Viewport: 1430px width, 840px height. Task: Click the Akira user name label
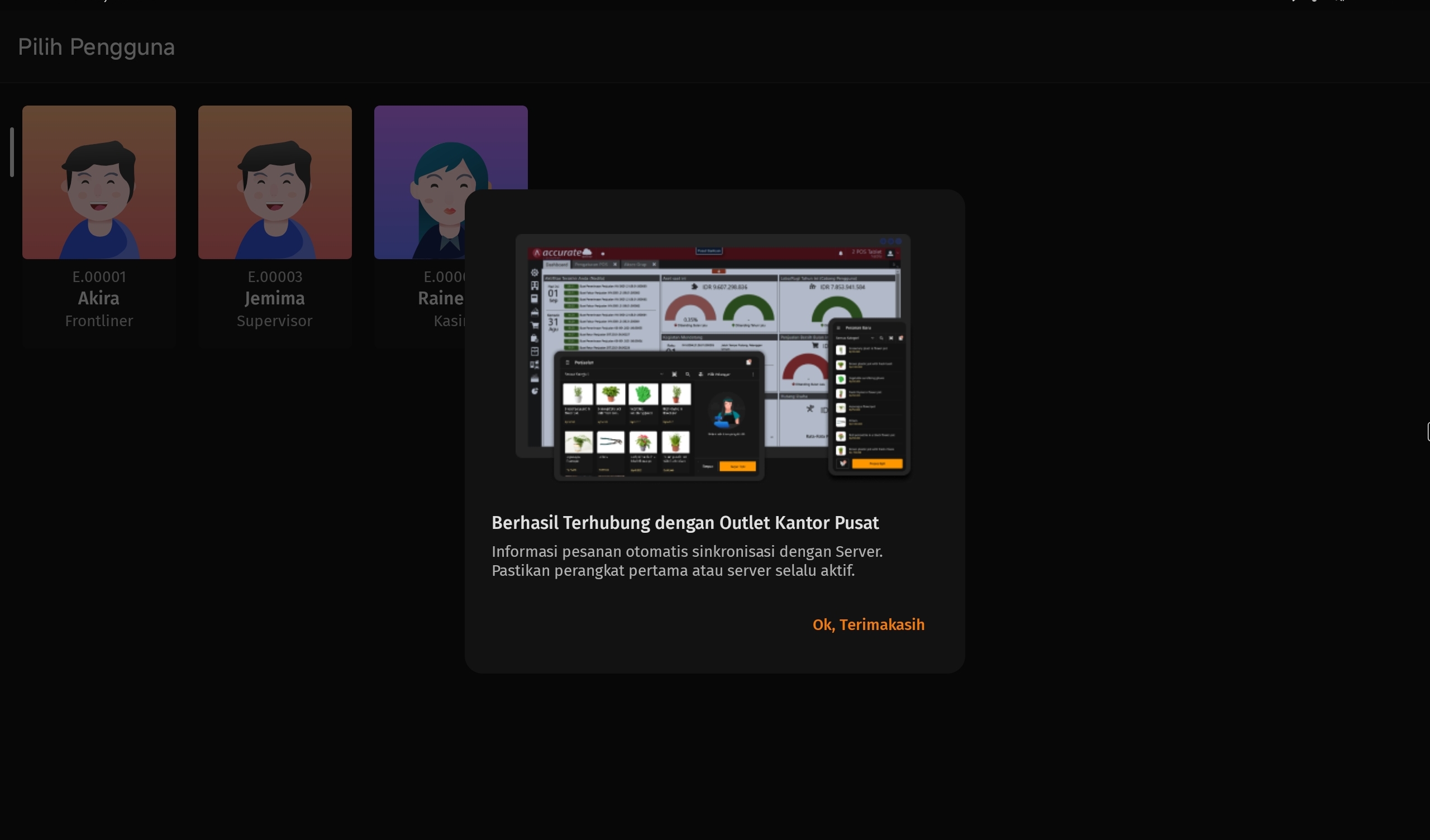[x=99, y=298]
